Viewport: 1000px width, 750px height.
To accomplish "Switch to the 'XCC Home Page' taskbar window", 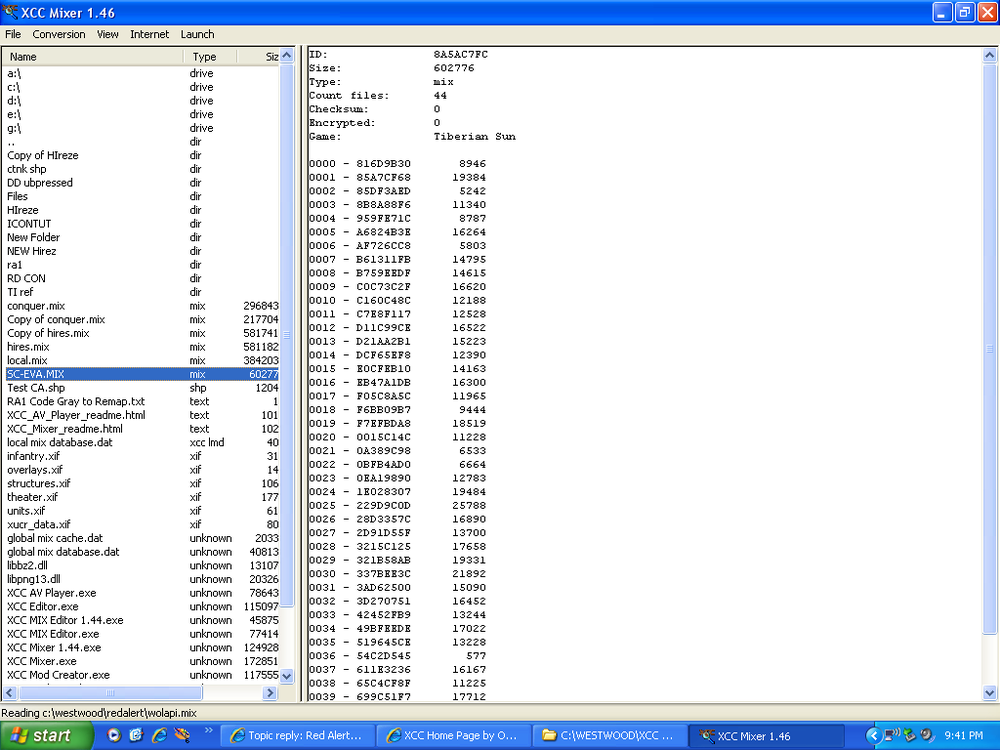I will point(454,735).
